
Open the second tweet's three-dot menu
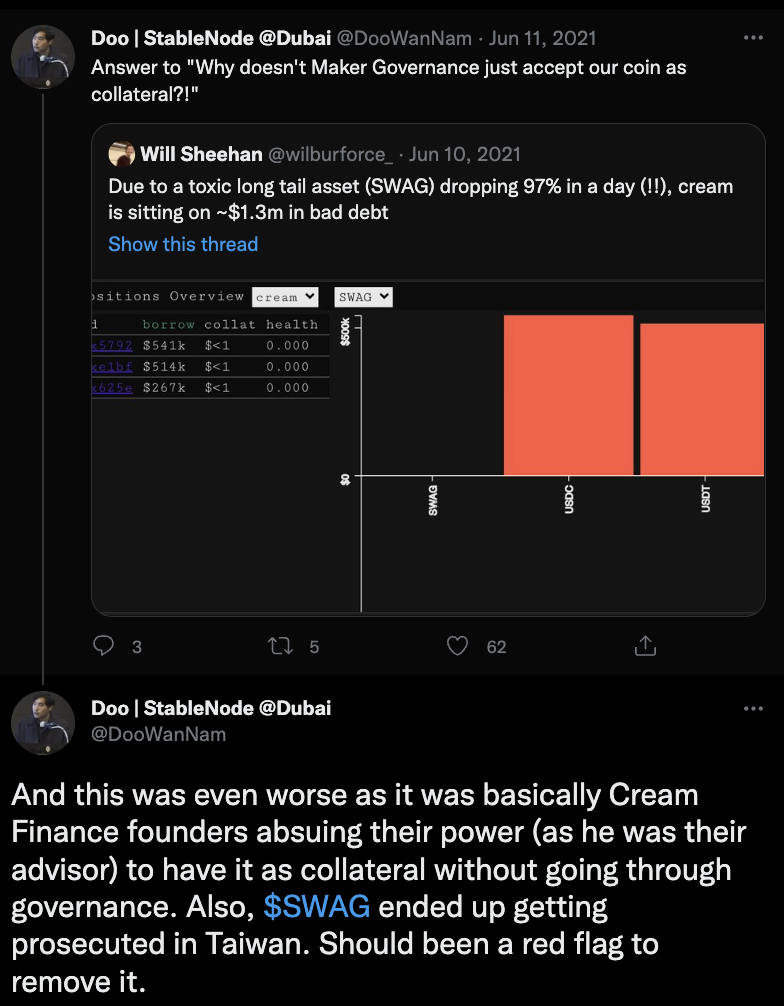tap(753, 708)
